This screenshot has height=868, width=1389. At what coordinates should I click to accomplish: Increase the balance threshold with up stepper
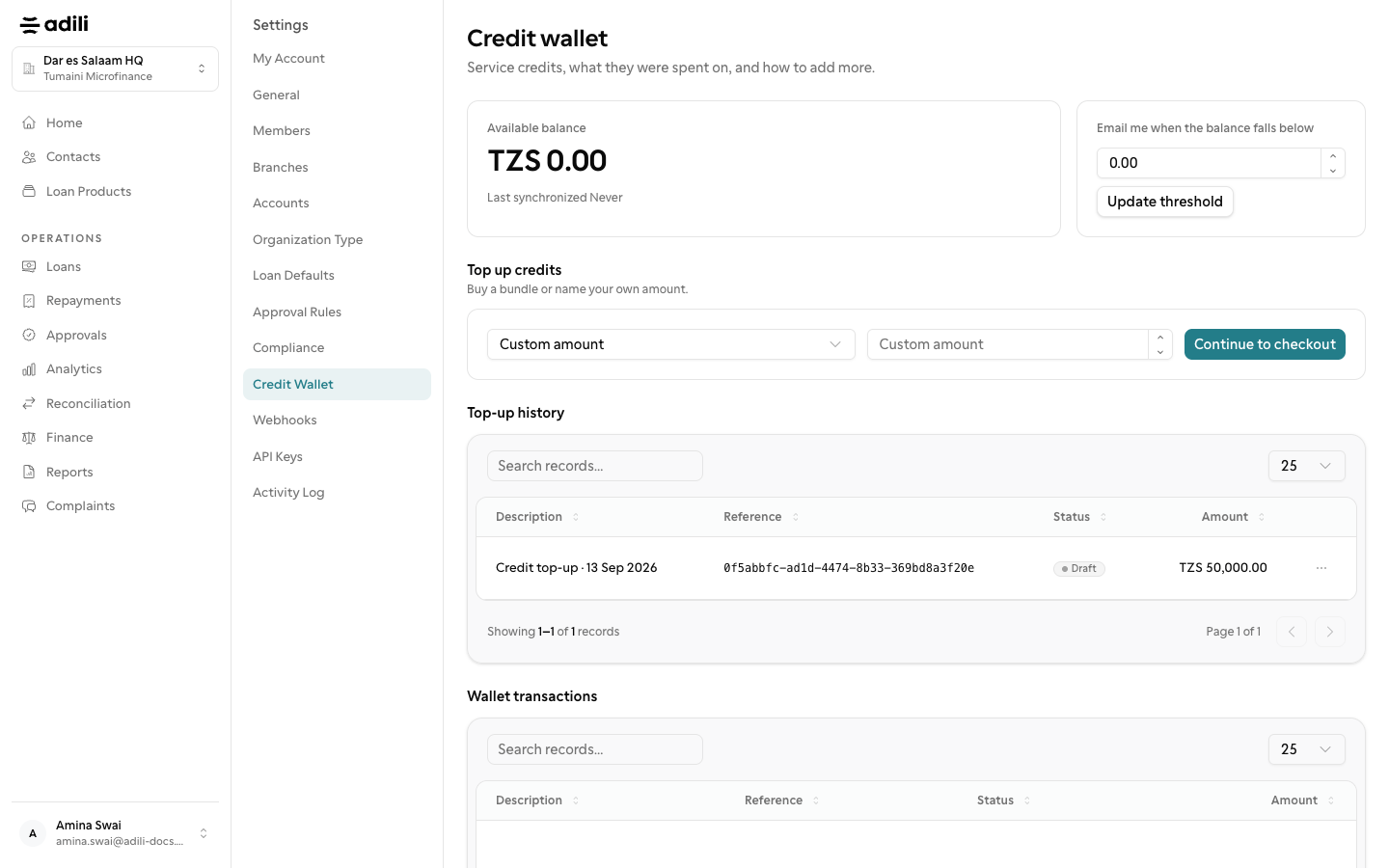pyautogui.click(x=1333, y=156)
